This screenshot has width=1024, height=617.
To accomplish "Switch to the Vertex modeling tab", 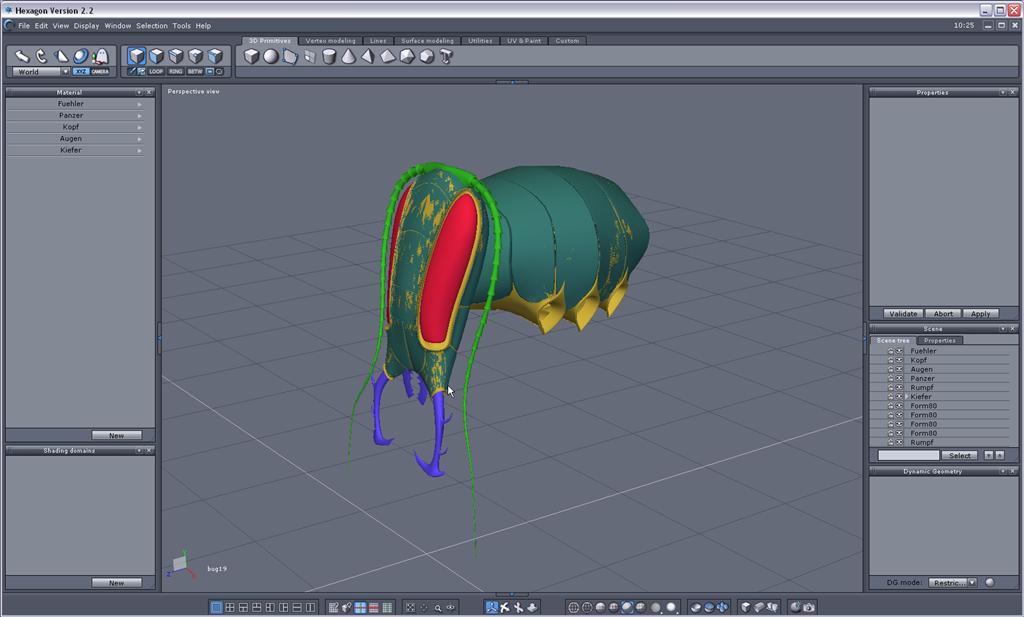I will (x=330, y=41).
